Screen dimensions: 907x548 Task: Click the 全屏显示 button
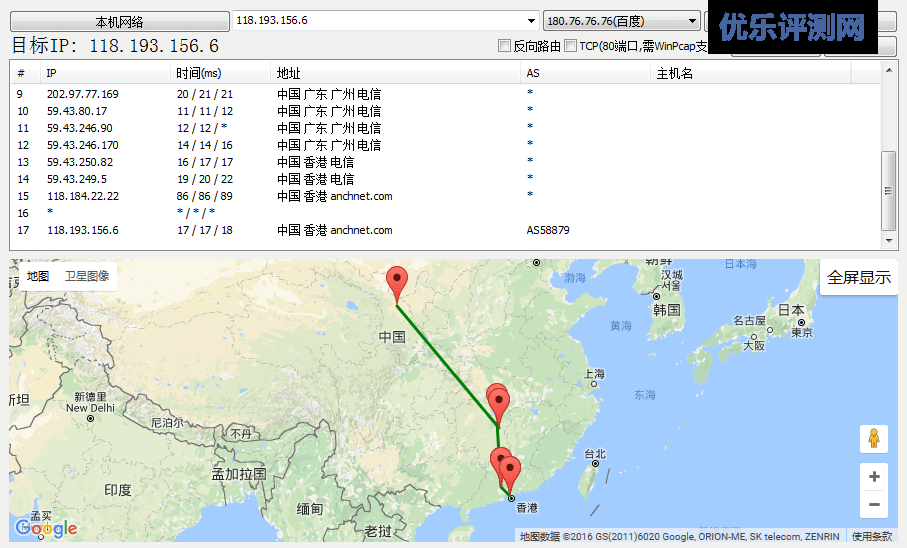click(858, 277)
